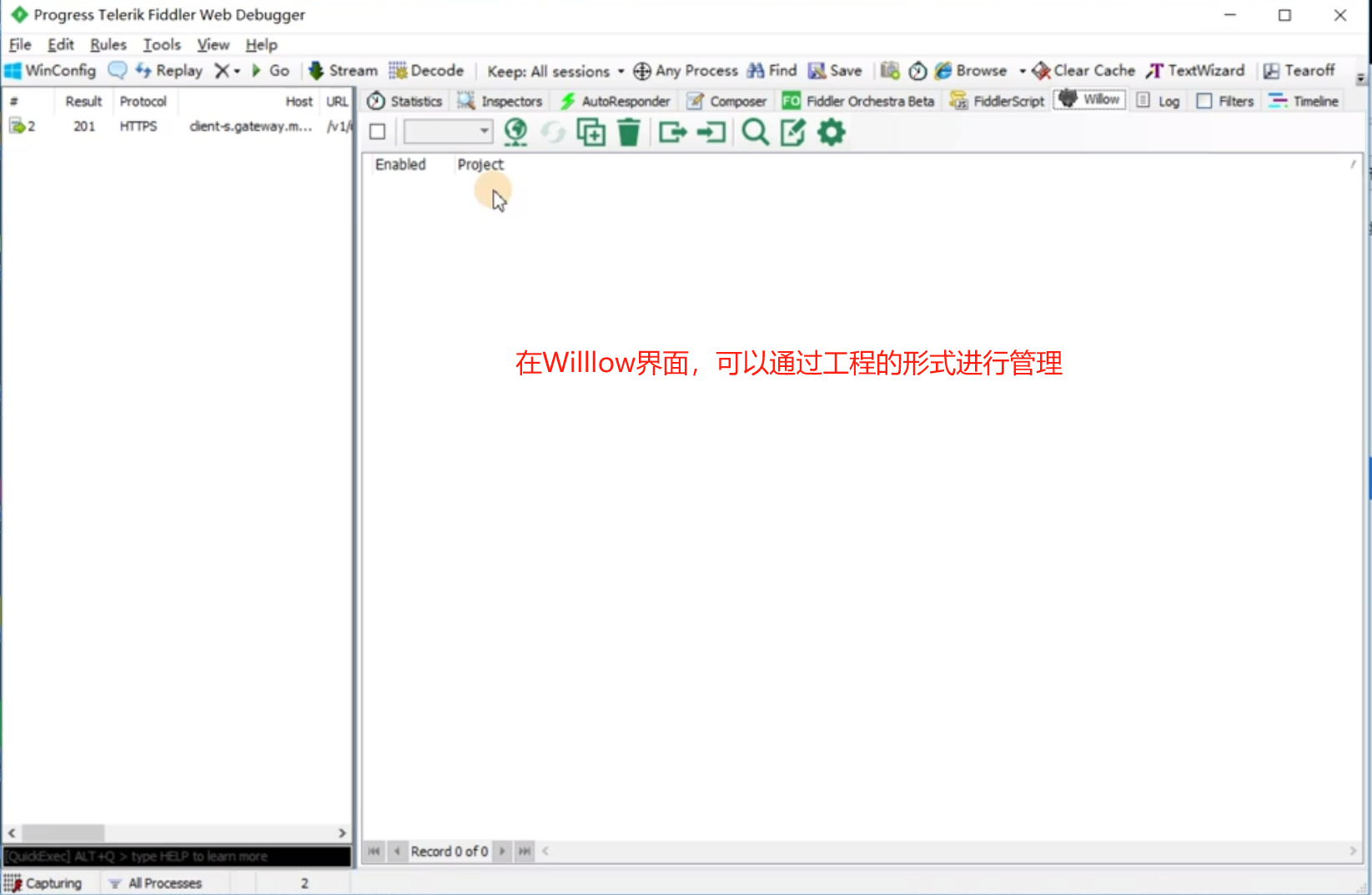Image resolution: width=1372 pixels, height=895 pixels.
Task: Click the Go resume button
Action: point(270,71)
